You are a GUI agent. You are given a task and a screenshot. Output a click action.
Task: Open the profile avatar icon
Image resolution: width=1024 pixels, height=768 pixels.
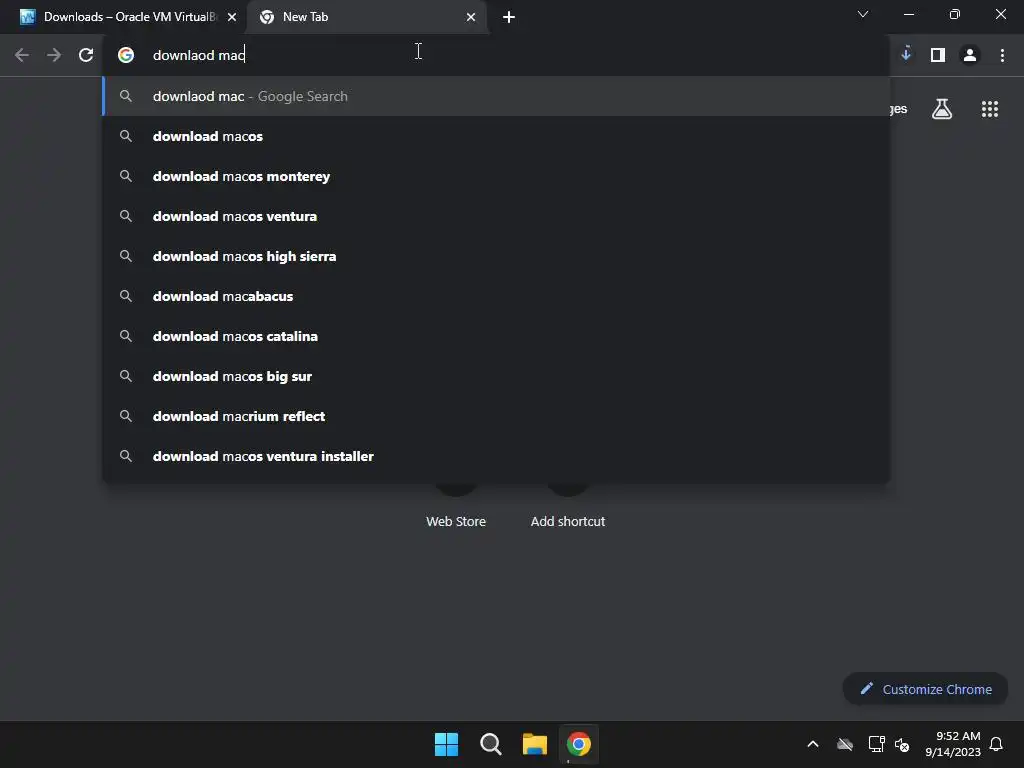coord(970,55)
